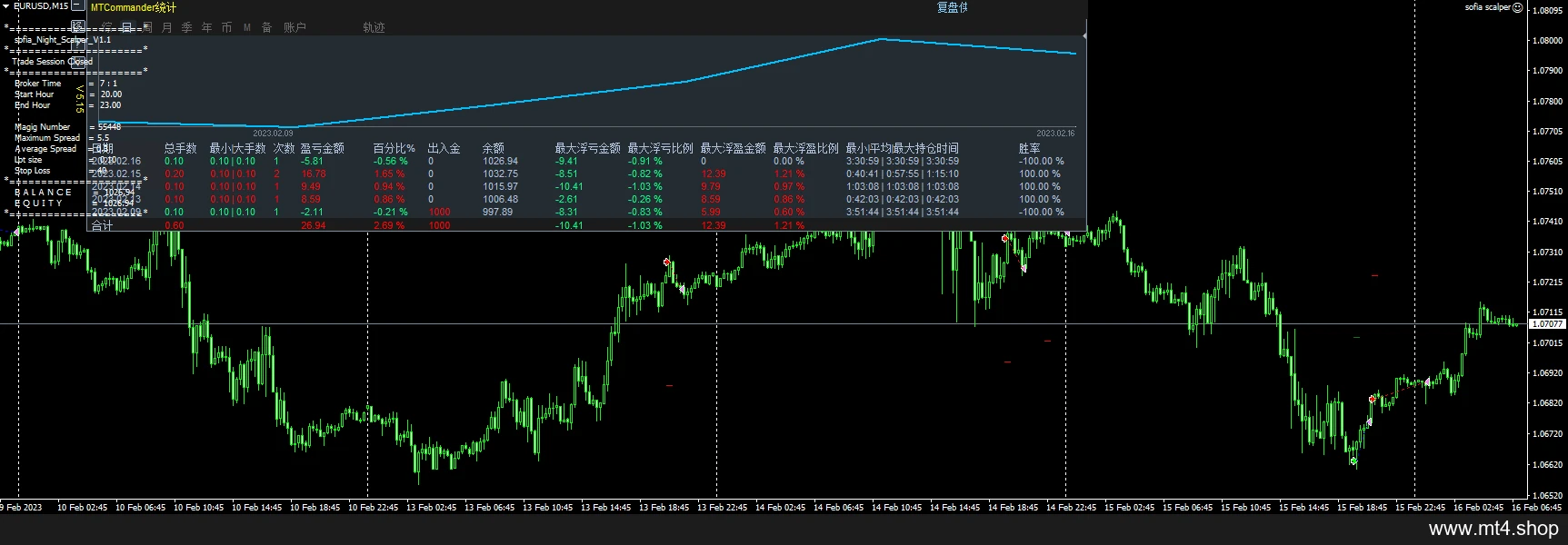Select balance cell 1006.48

501,199
